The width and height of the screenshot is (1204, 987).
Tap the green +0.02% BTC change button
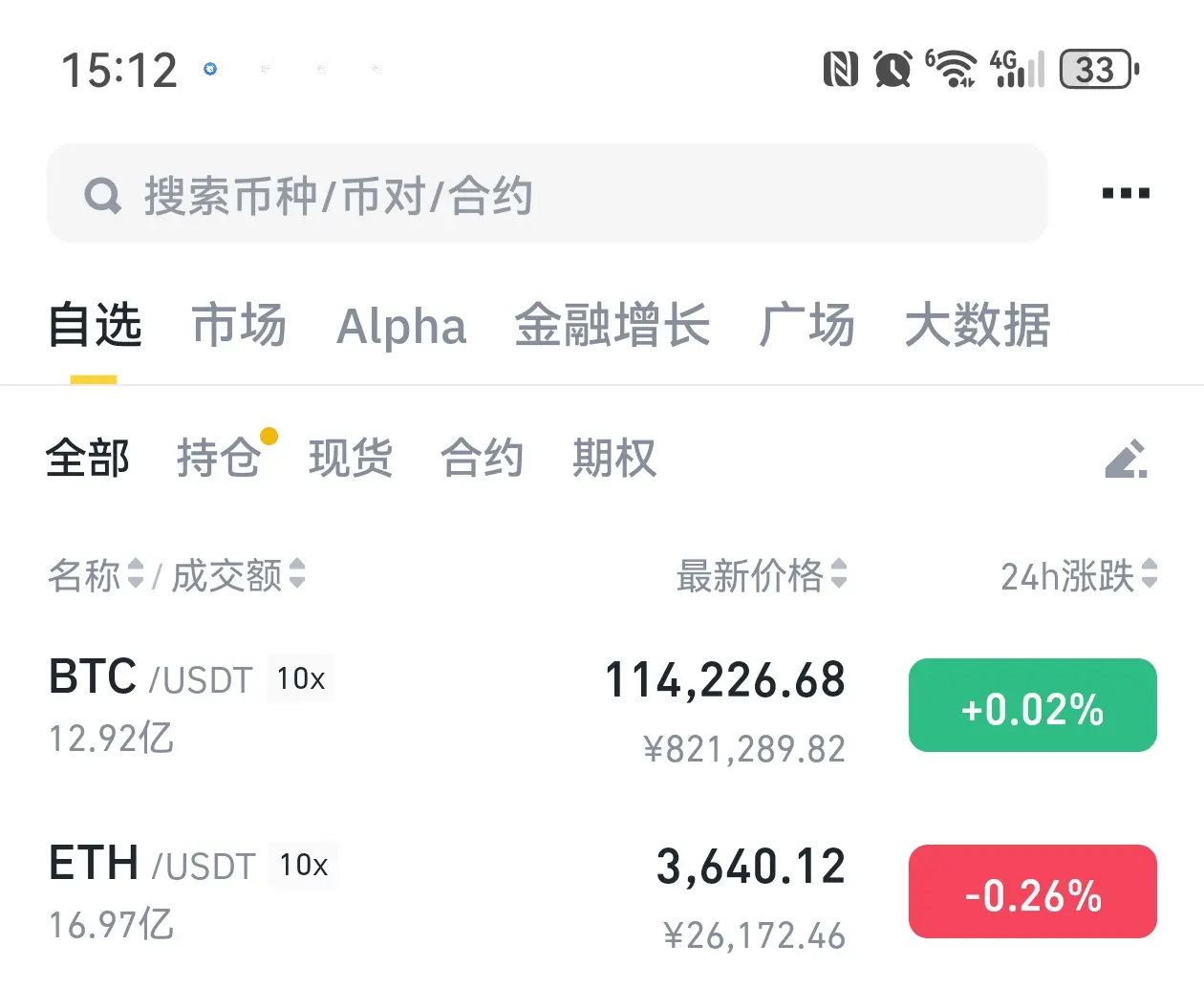1033,705
